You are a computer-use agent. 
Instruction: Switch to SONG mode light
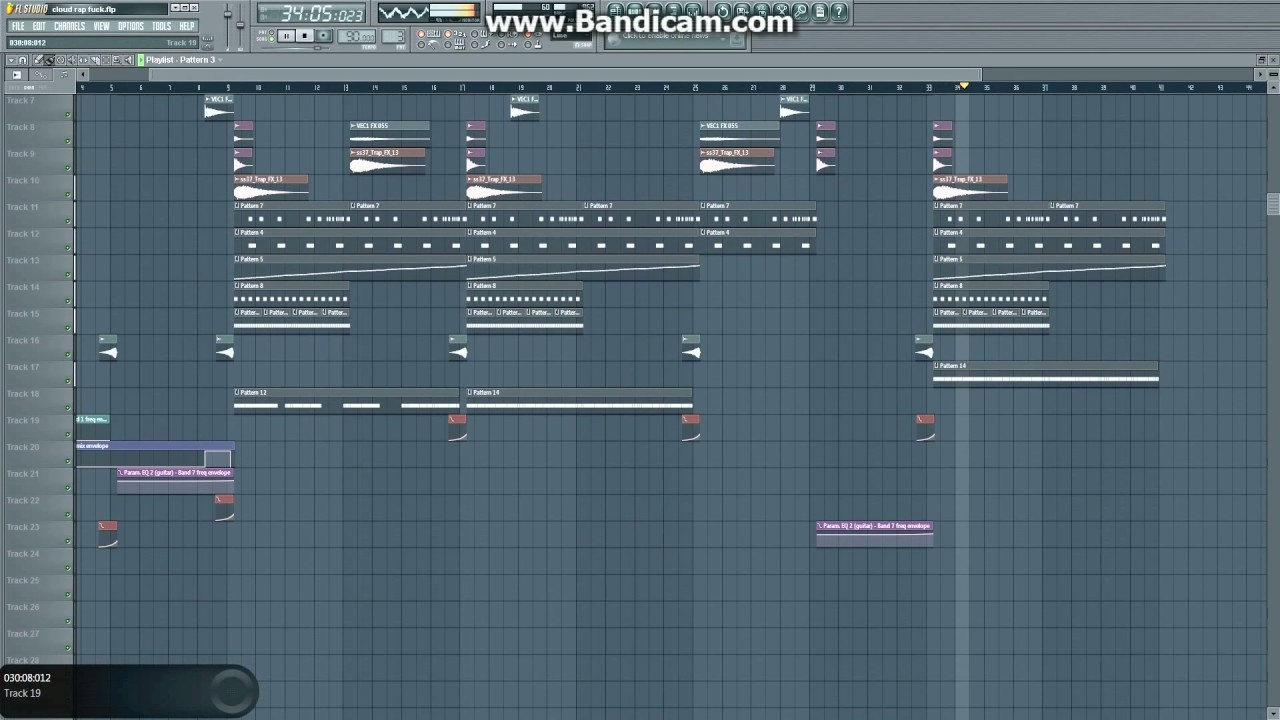point(271,39)
